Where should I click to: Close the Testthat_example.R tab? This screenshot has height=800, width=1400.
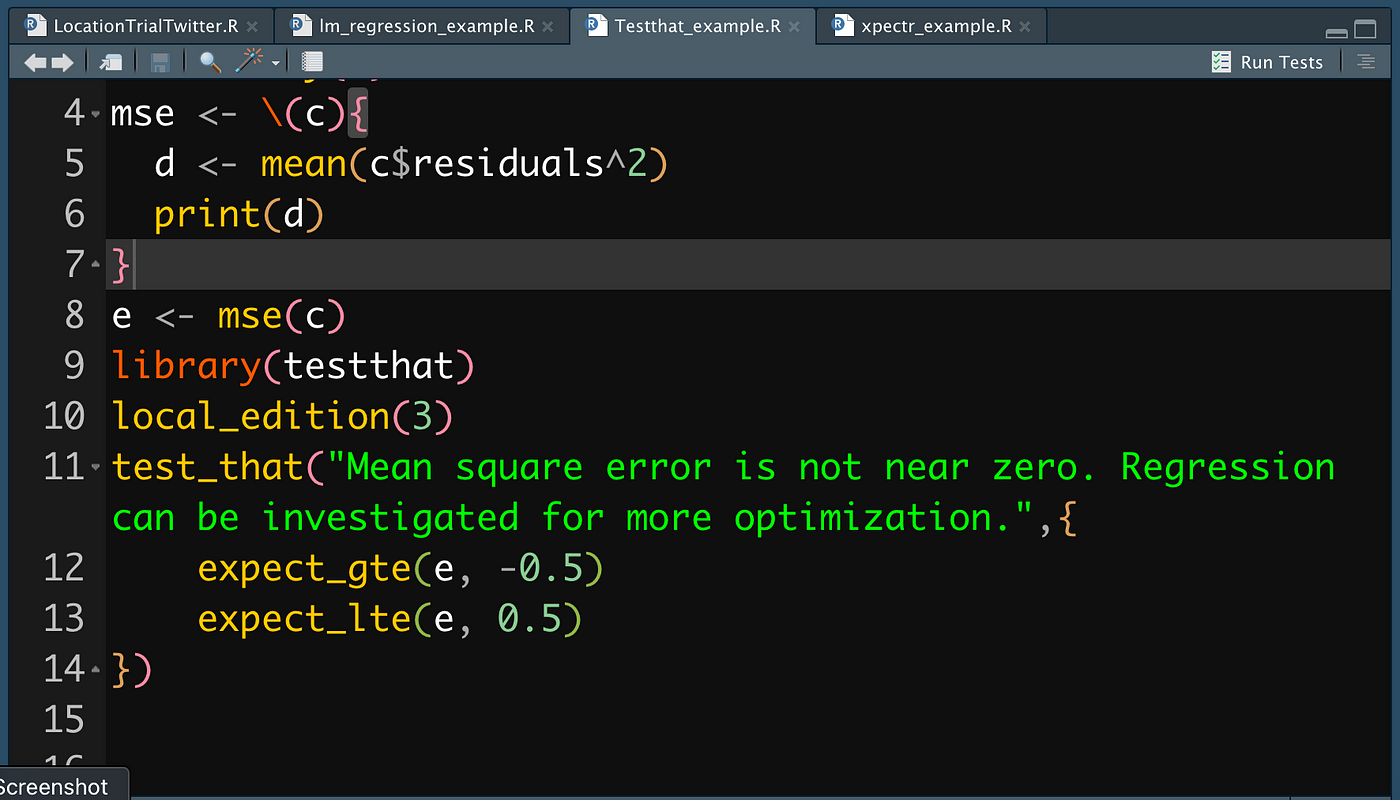tap(794, 27)
